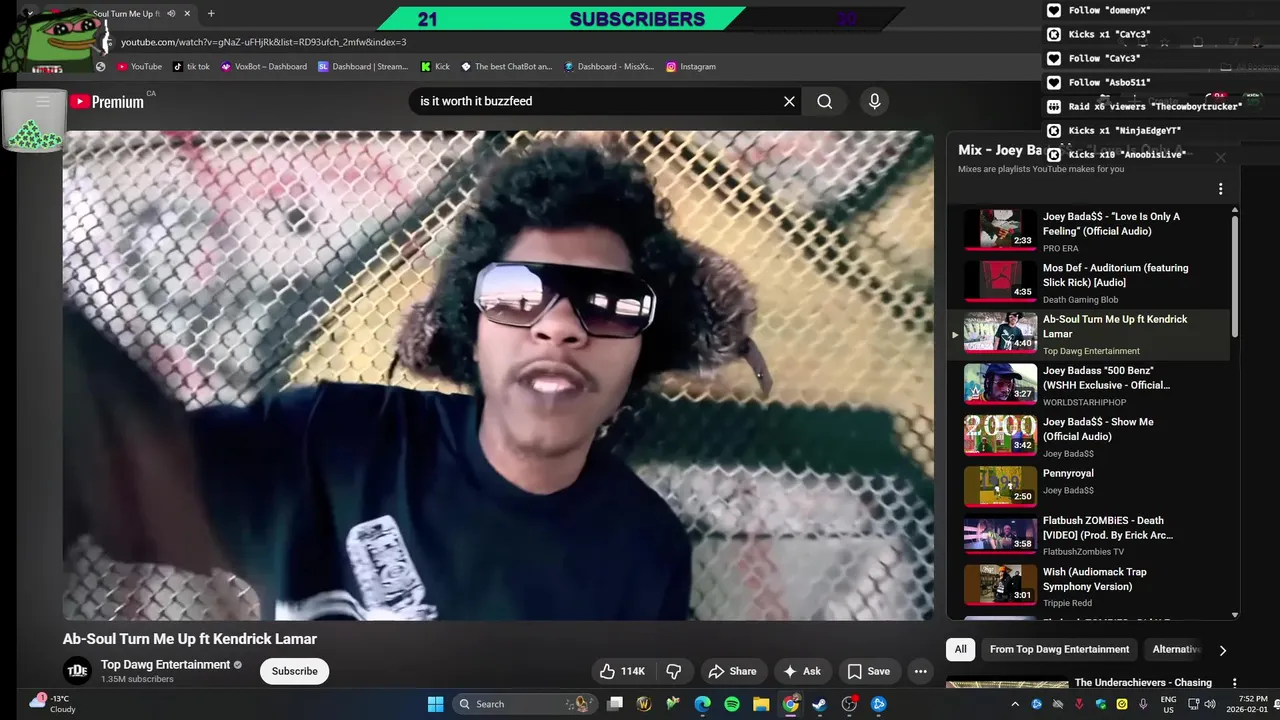Play Love Is Only A Feeling from the mix
Image resolution: width=1280 pixels, height=720 pixels.
[1088, 230]
